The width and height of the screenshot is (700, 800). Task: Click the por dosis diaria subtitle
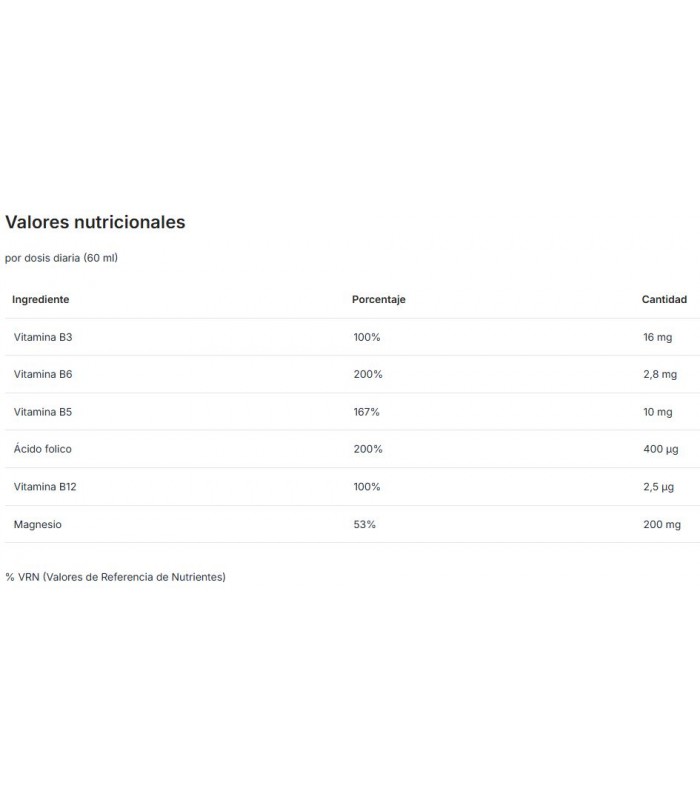[61, 258]
